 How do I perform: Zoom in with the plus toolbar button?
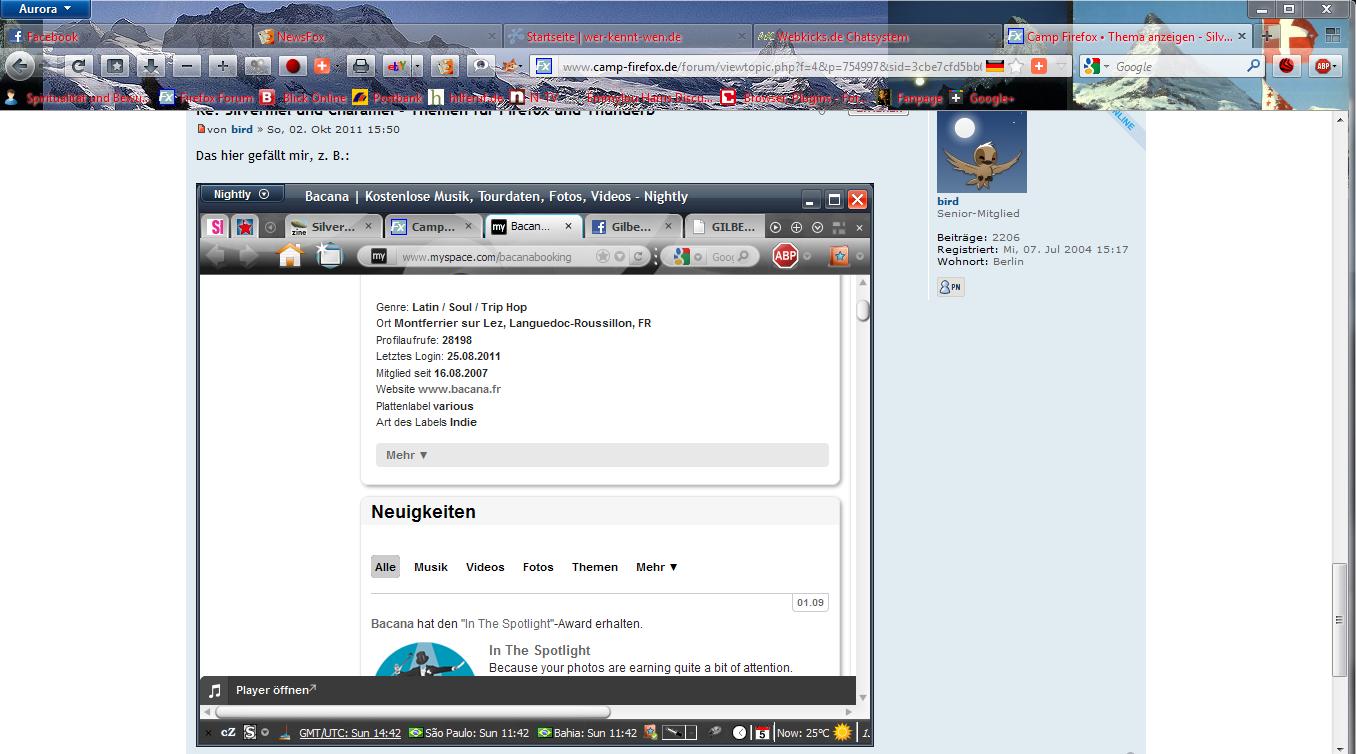[222, 66]
